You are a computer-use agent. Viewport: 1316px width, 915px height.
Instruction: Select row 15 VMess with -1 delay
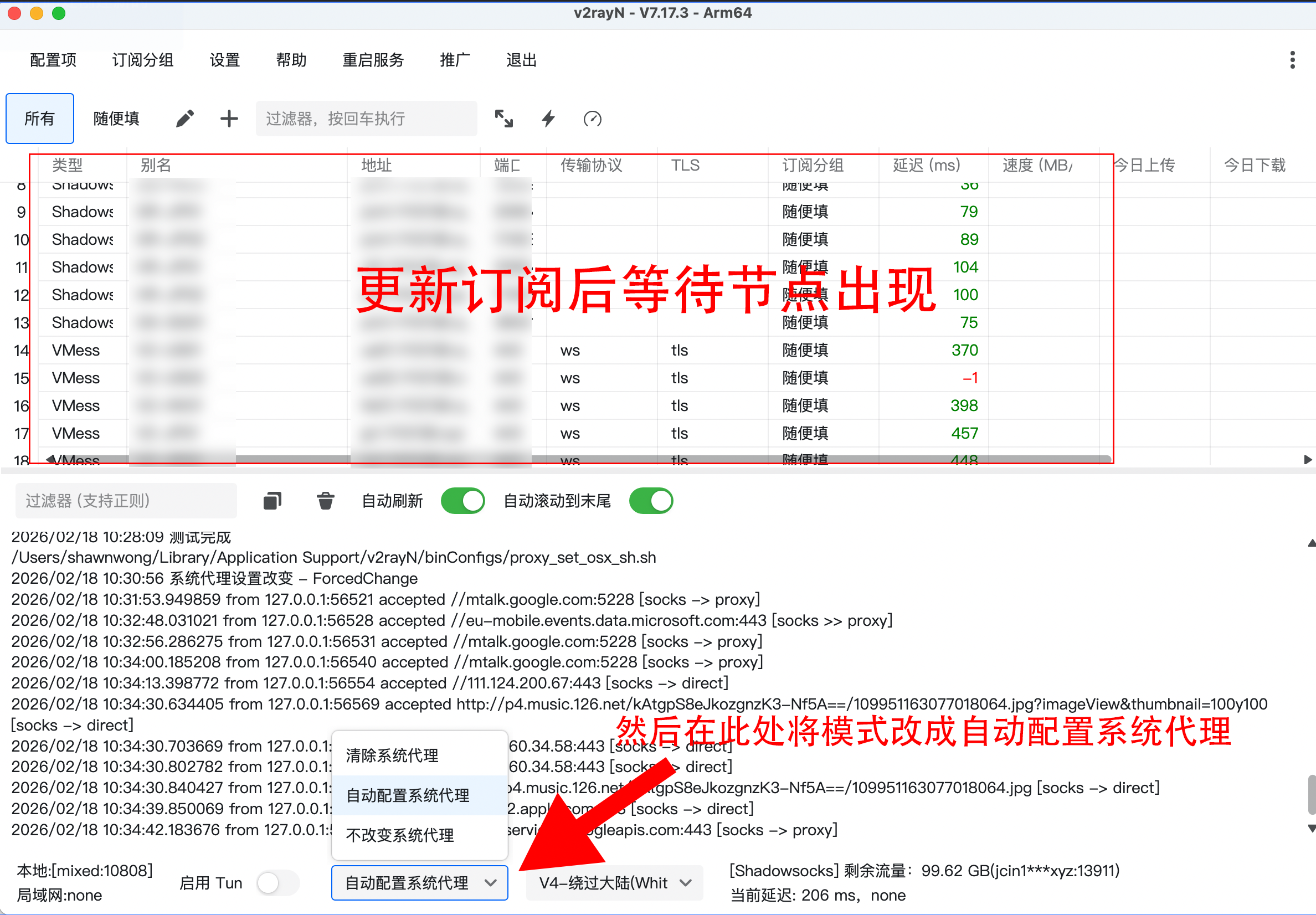click(658, 378)
